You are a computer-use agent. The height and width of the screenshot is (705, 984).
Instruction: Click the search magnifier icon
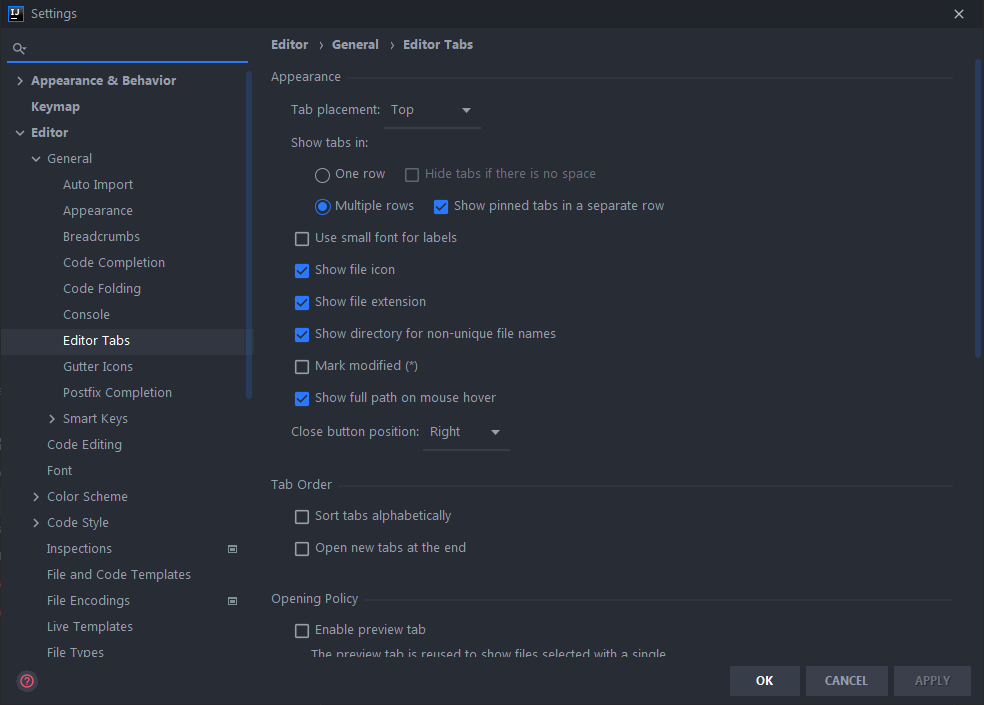pos(19,48)
